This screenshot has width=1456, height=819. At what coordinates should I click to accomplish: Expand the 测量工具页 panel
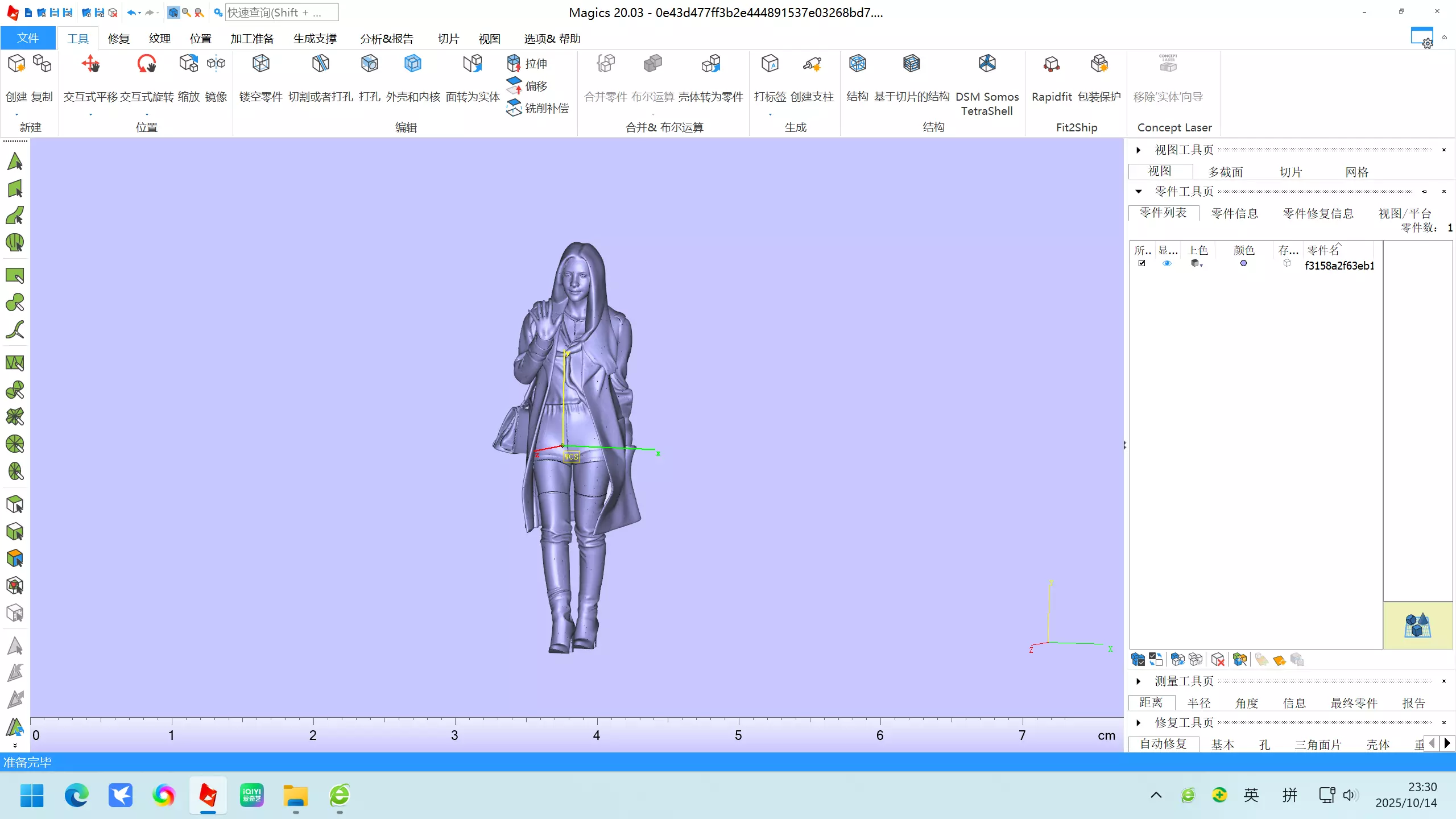(1139, 681)
